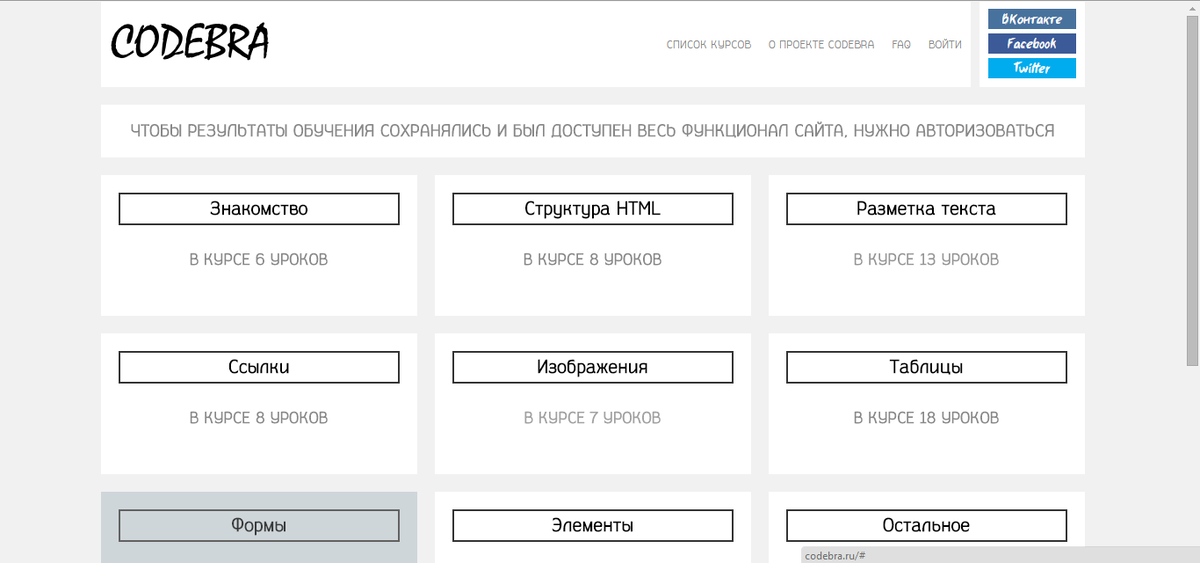
Task: Open the Ссылки course
Action: tap(259, 367)
